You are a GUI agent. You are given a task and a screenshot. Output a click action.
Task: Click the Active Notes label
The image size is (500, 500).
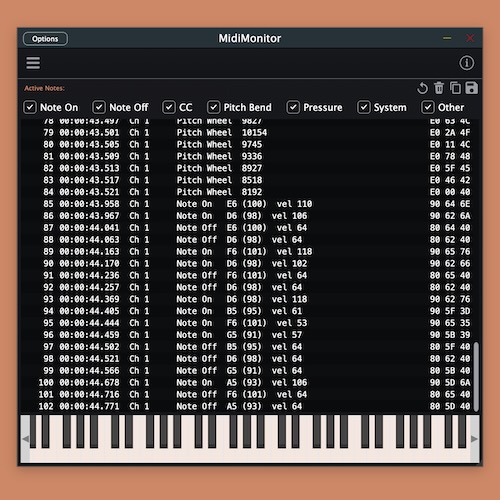pyautogui.click(x=44, y=88)
